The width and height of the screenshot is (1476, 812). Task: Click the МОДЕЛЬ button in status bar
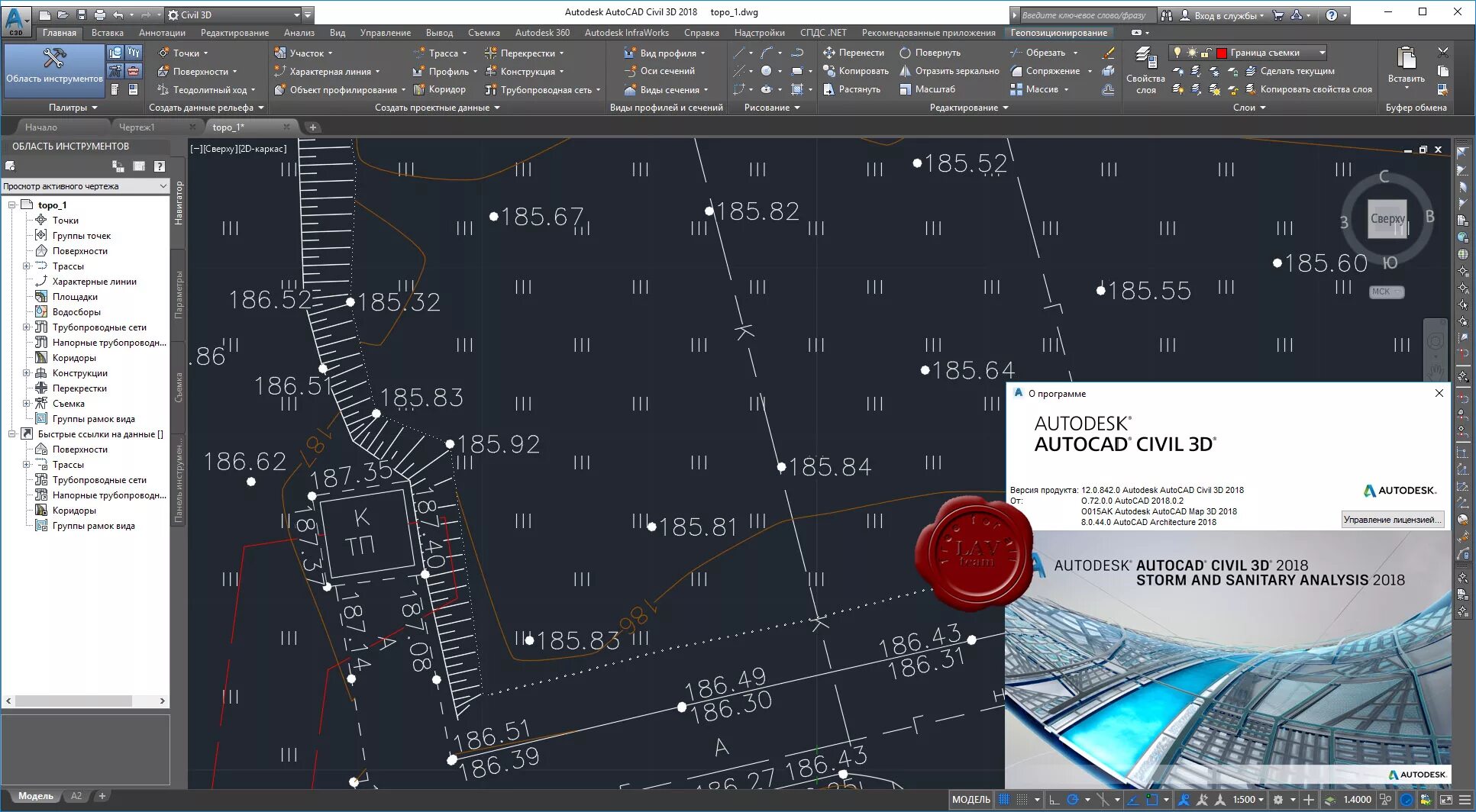tap(971, 800)
